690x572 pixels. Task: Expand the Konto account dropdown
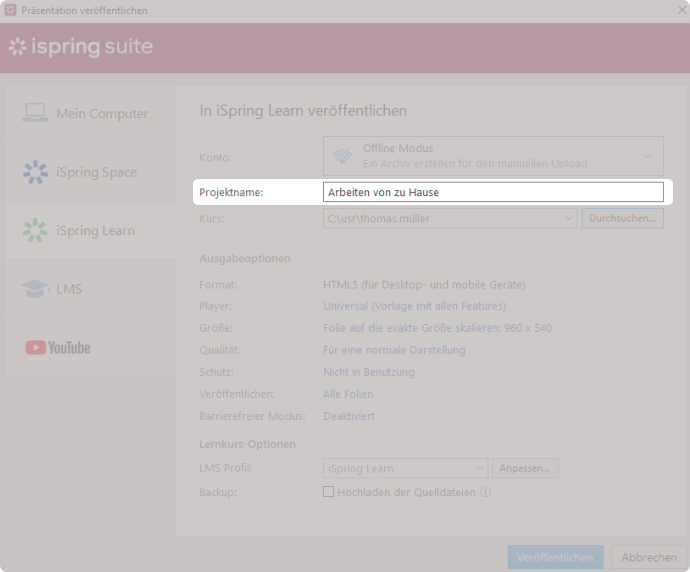647,156
